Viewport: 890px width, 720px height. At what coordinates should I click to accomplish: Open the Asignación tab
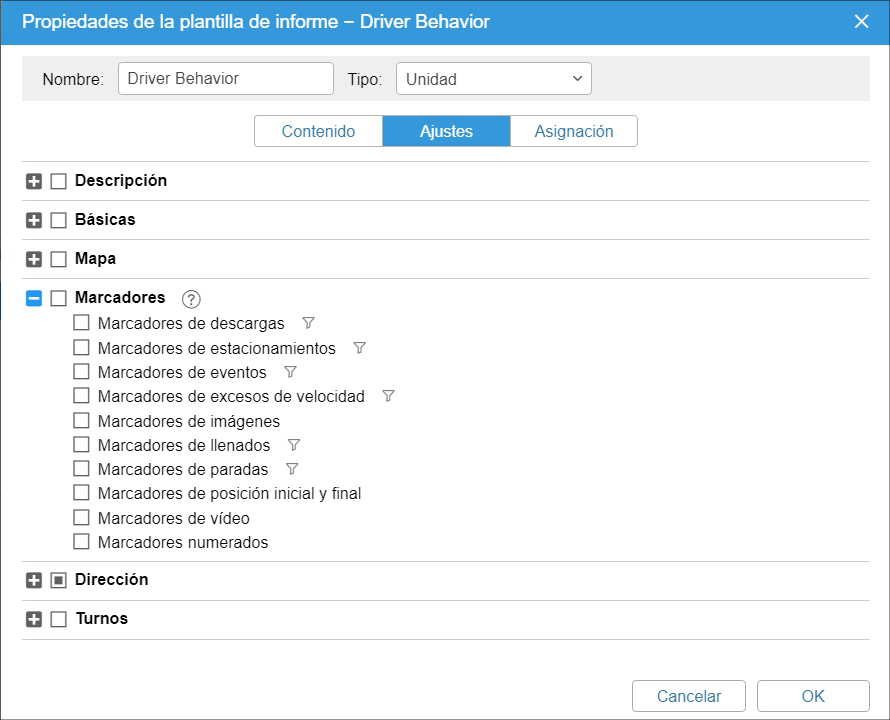point(574,131)
